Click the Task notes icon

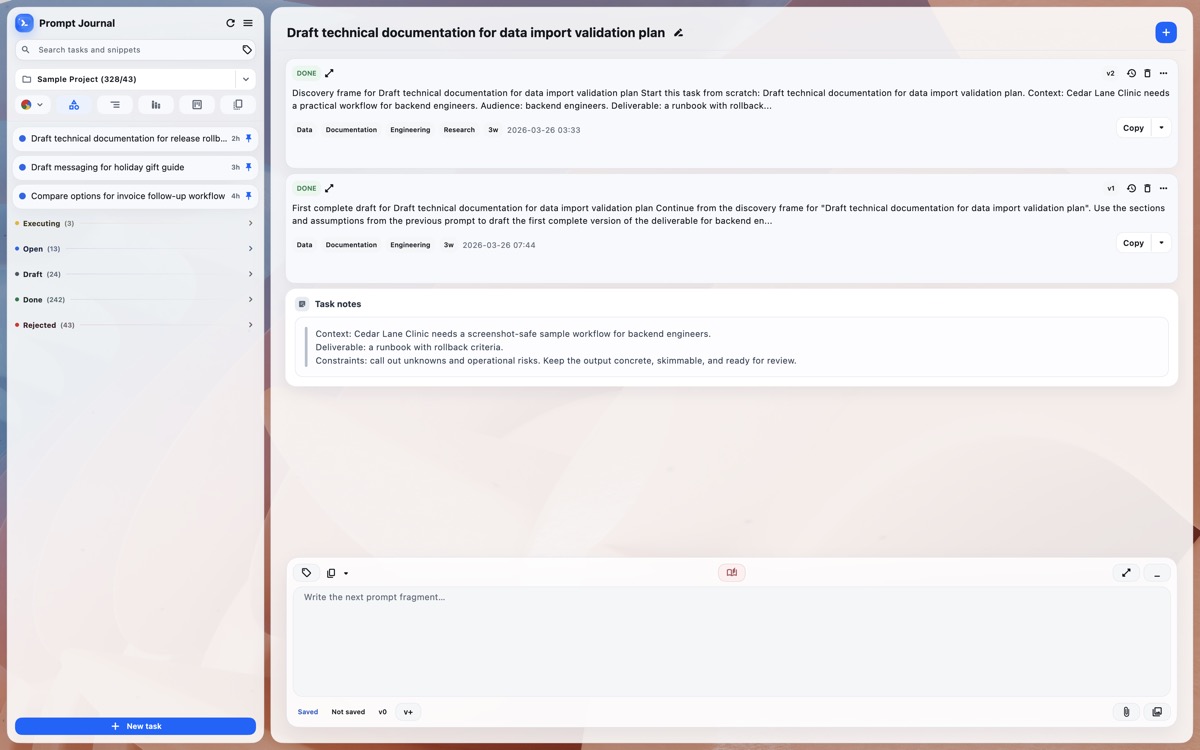point(302,304)
